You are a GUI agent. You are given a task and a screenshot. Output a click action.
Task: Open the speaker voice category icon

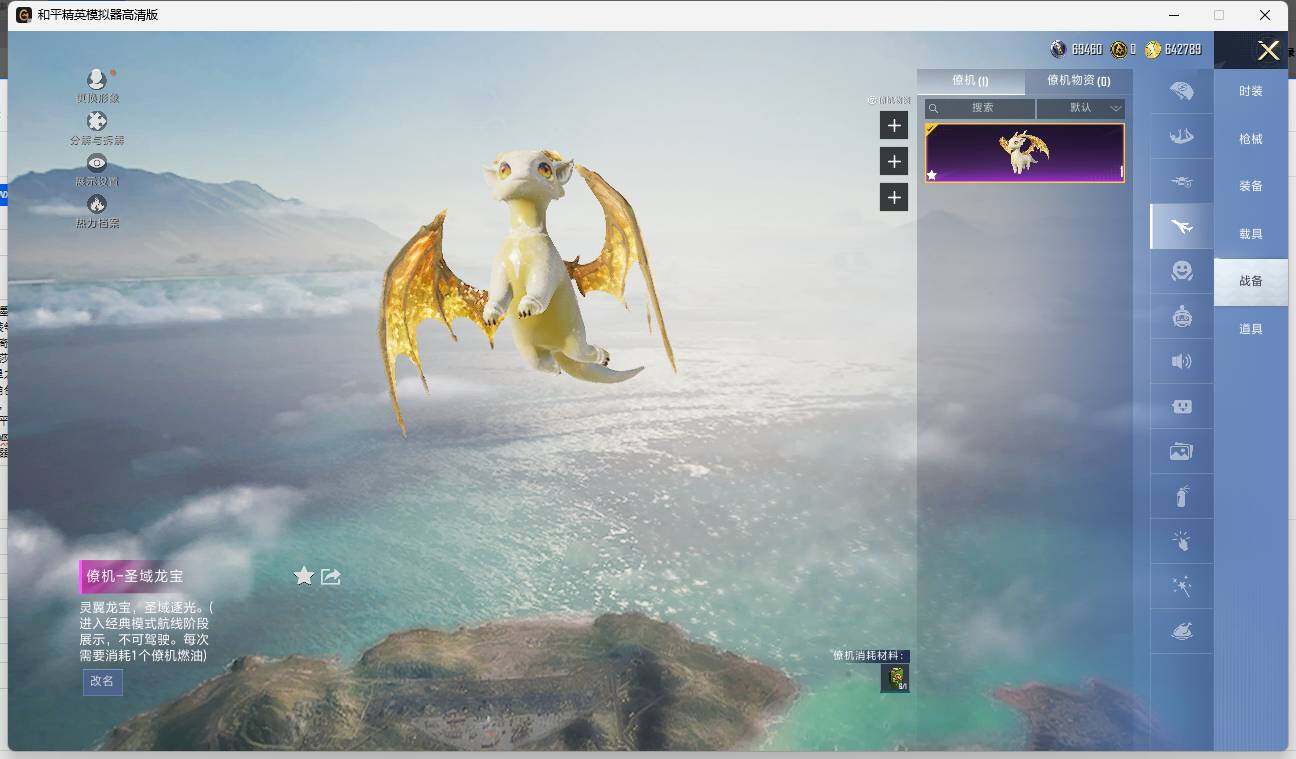(1181, 362)
